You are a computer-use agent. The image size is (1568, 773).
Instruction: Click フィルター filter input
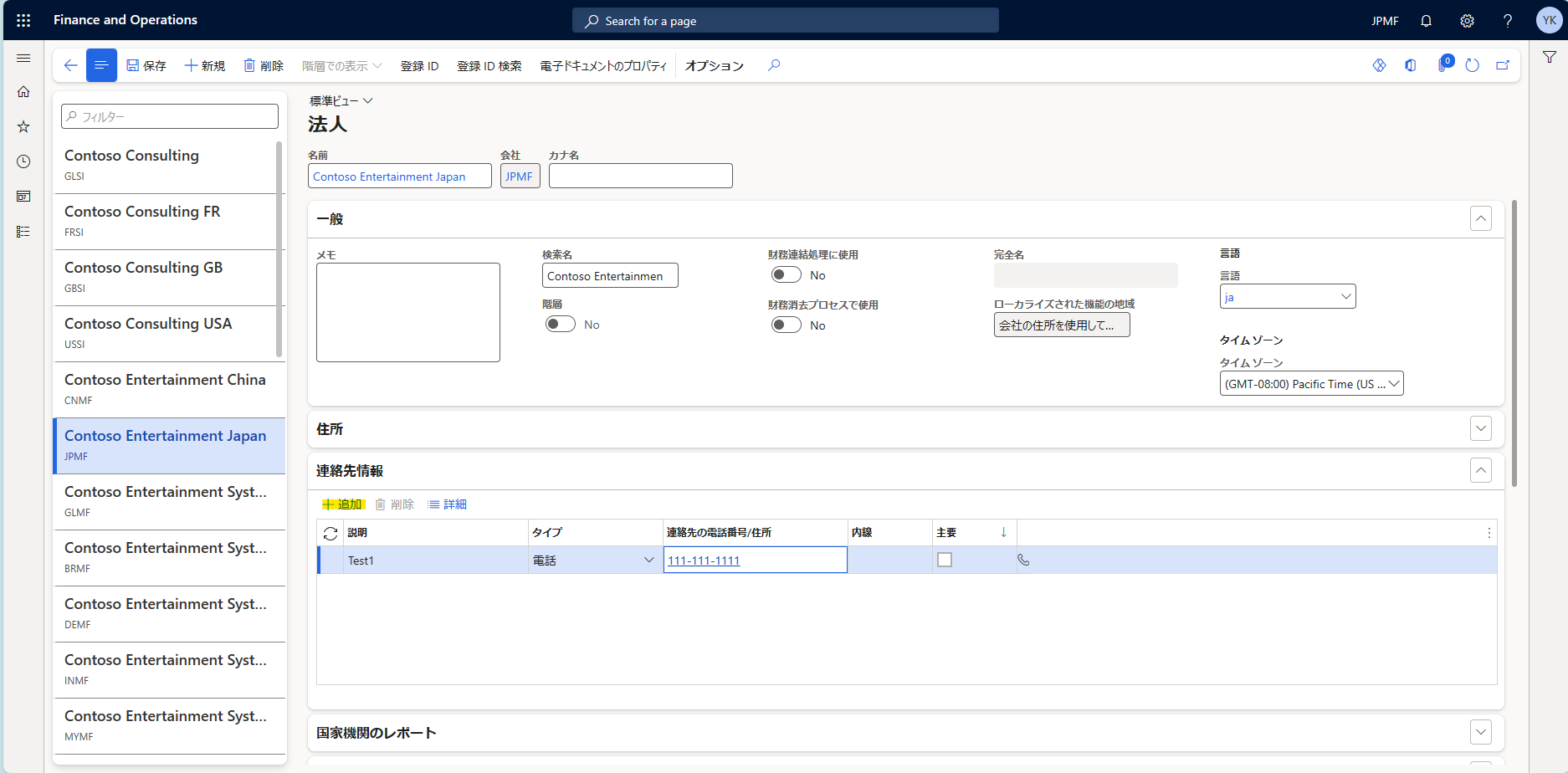[170, 116]
